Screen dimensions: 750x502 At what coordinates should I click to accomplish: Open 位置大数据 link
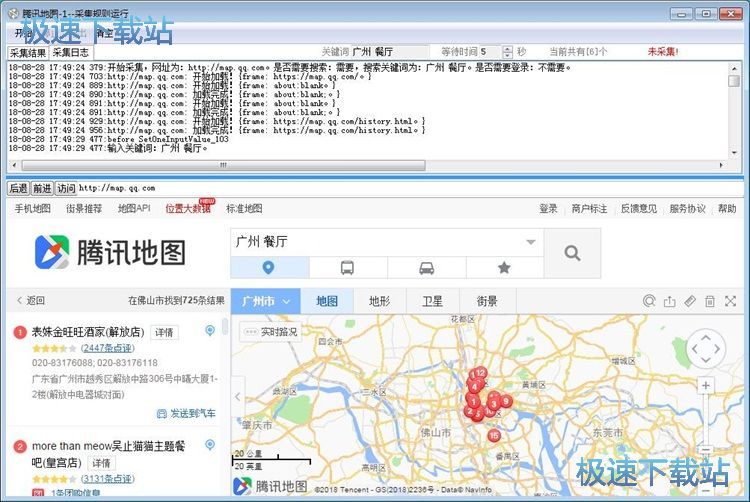click(x=188, y=209)
